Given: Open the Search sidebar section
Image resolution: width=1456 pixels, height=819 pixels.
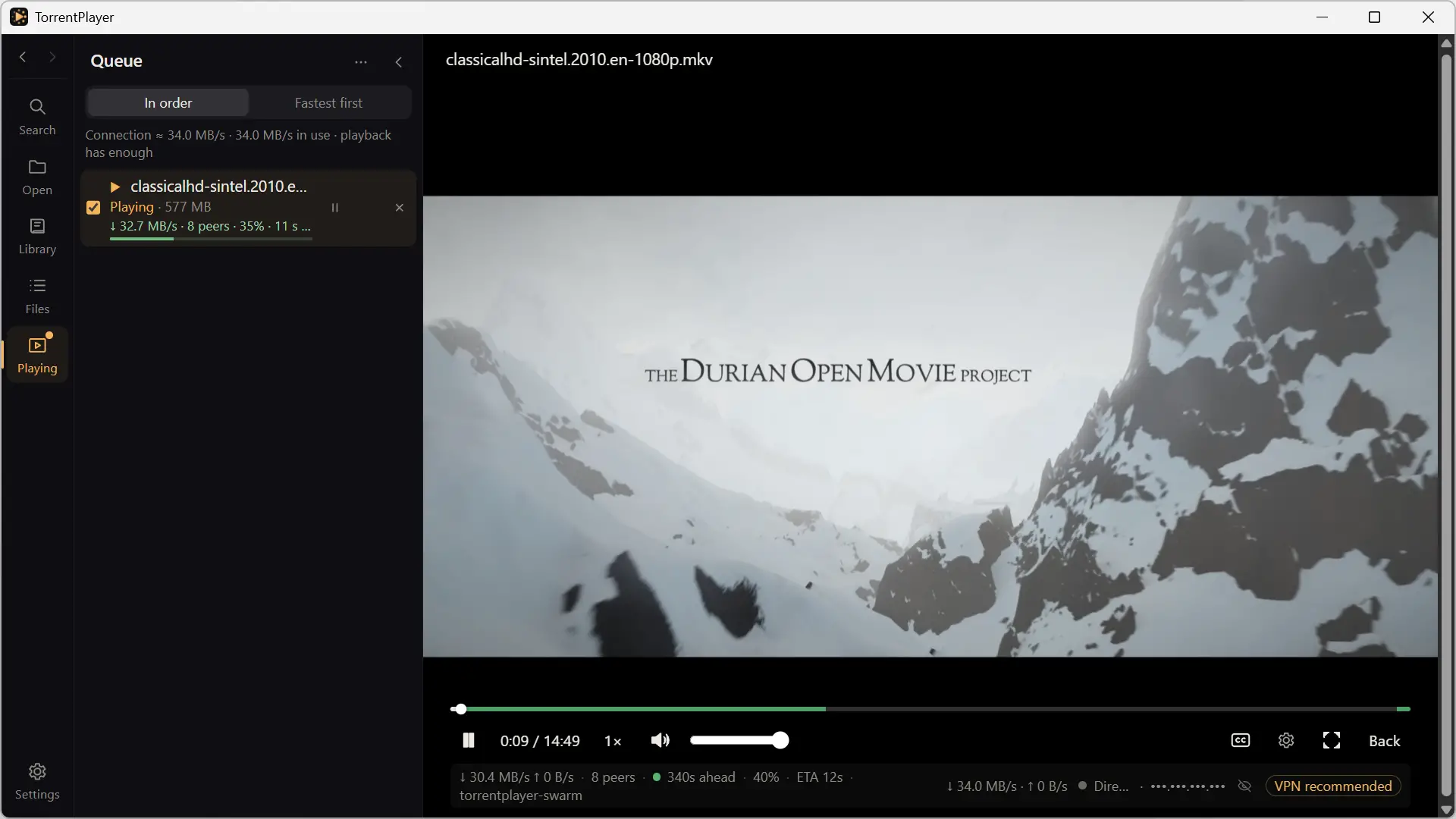Looking at the screenshot, I should coord(37,118).
